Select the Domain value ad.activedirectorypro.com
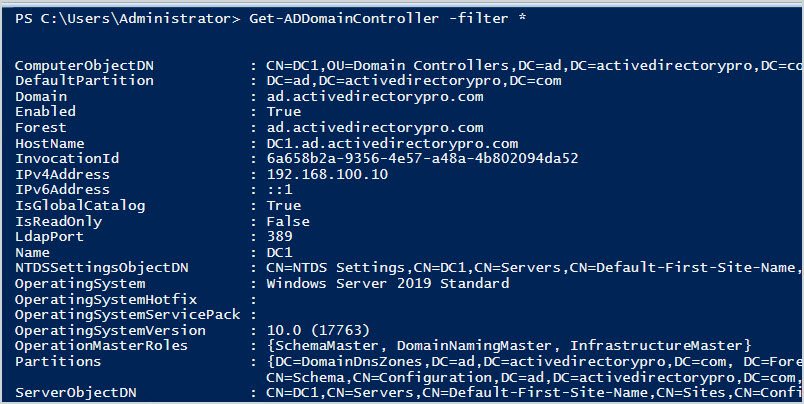804x404 pixels. [375, 97]
